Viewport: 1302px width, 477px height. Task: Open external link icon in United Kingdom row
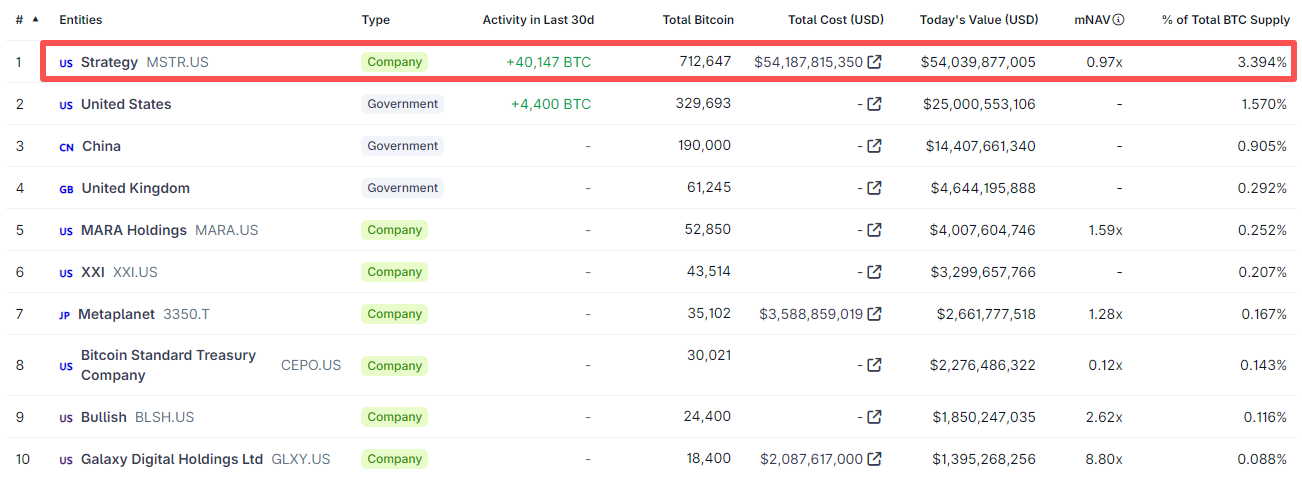point(874,188)
